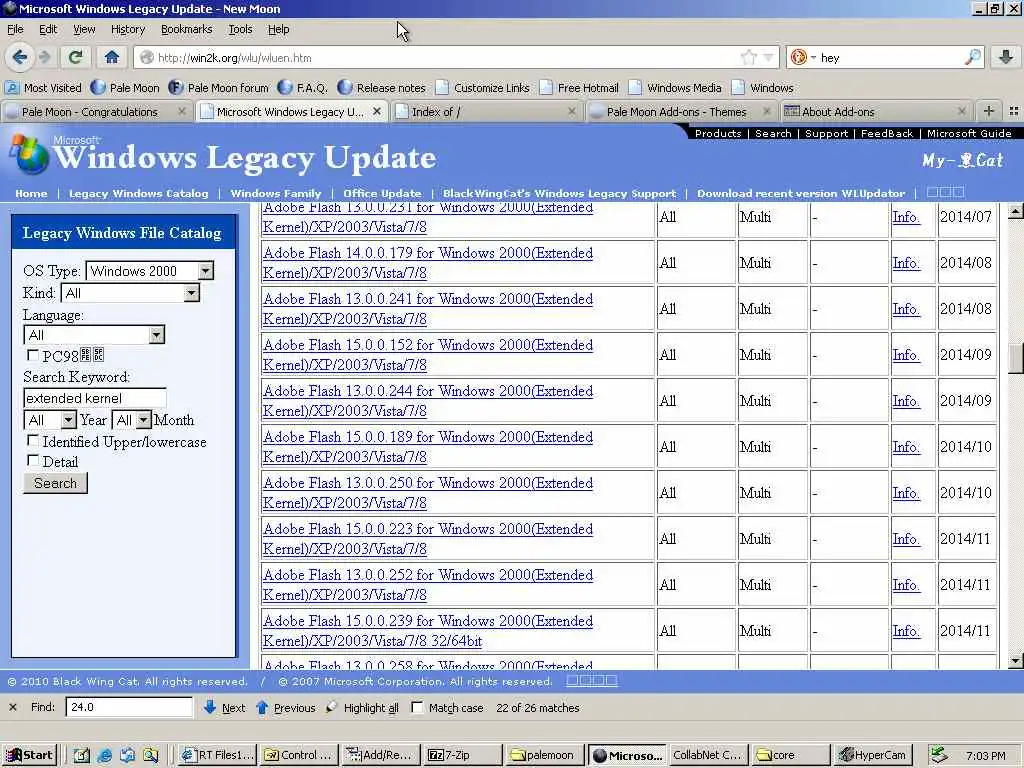Expand the Language dropdown
Viewport: 1024px width, 768px height.
(156, 335)
